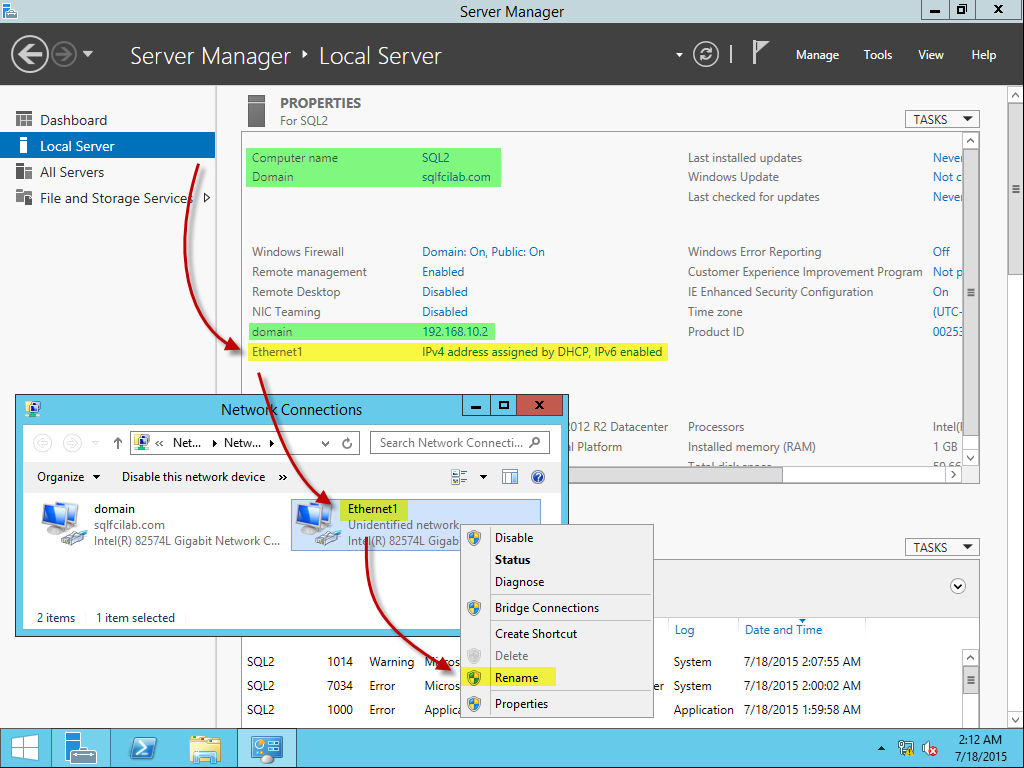Click the sqlfcilab.com domain link
The height and width of the screenshot is (768, 1024).
[456, 176]
